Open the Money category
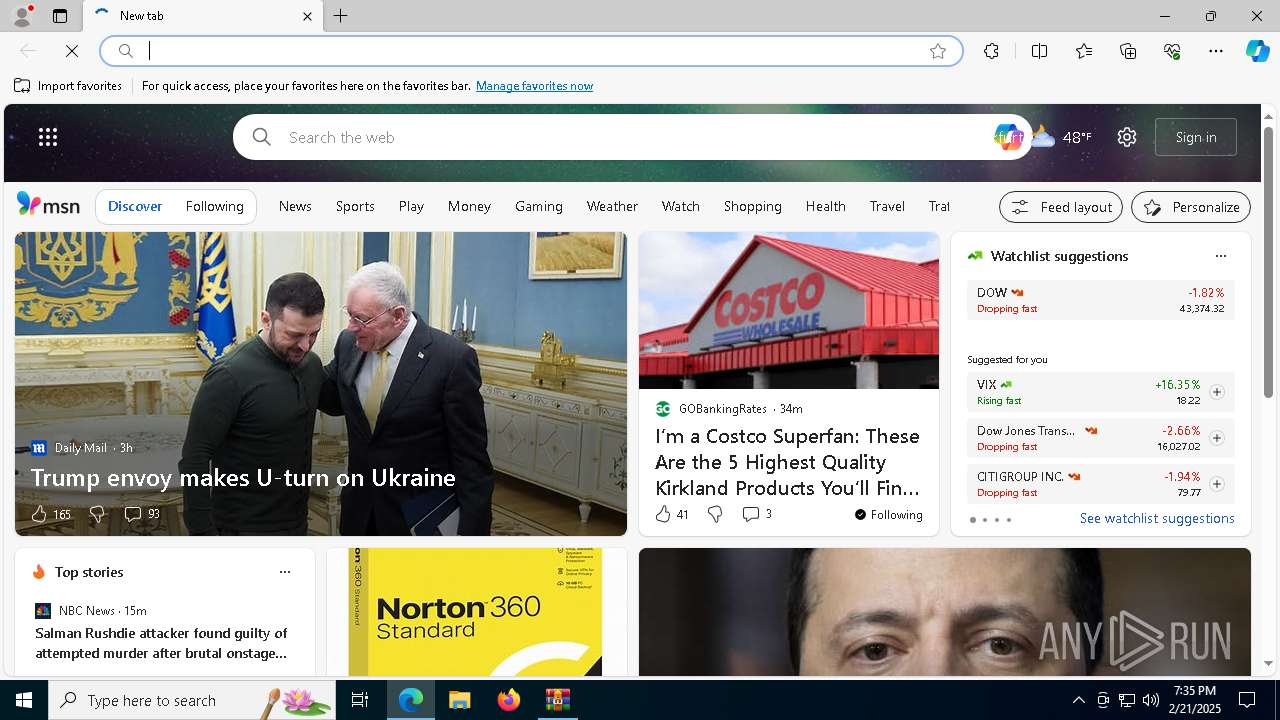 469,206
